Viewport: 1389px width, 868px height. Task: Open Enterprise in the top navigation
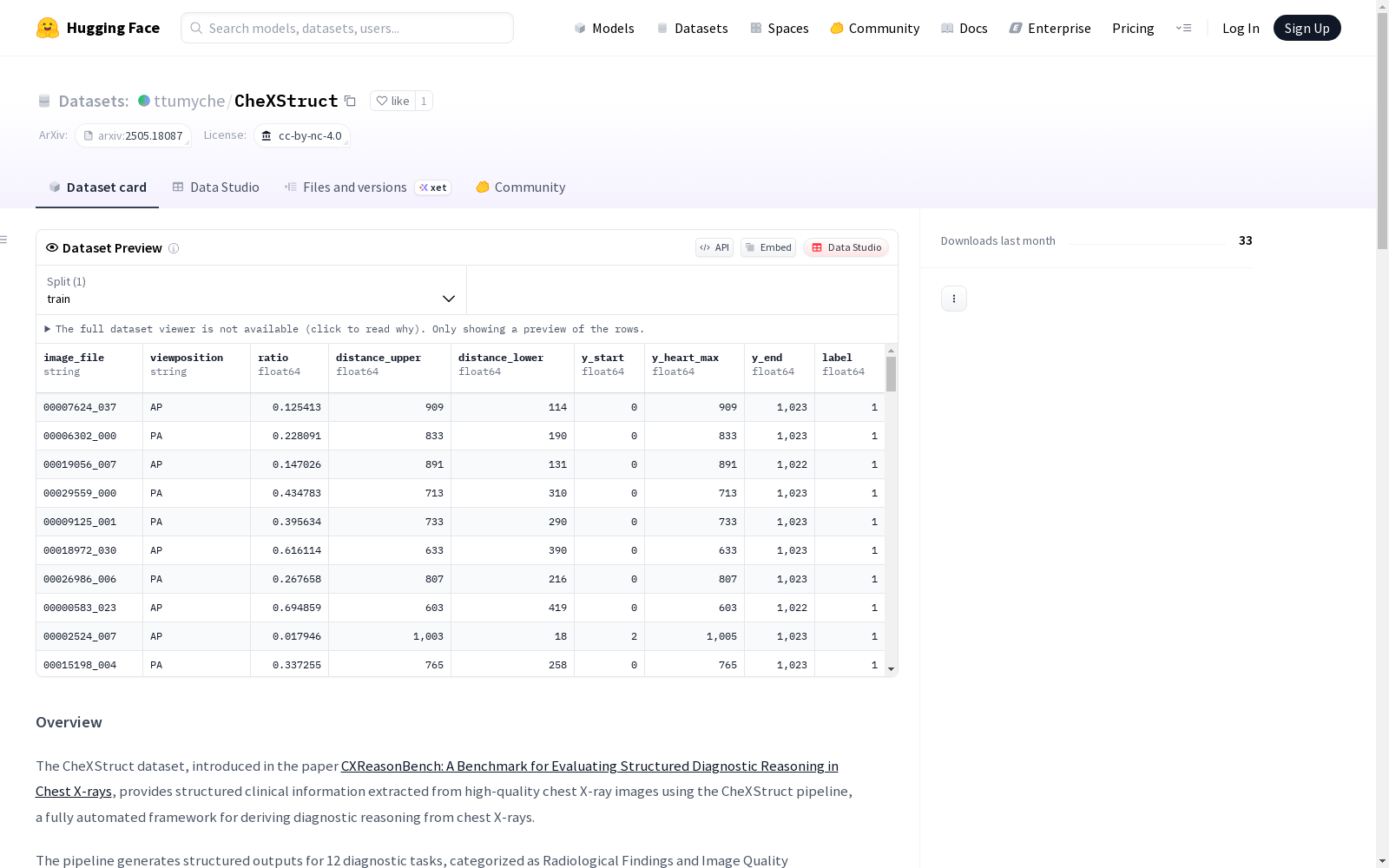[1050, 28]
